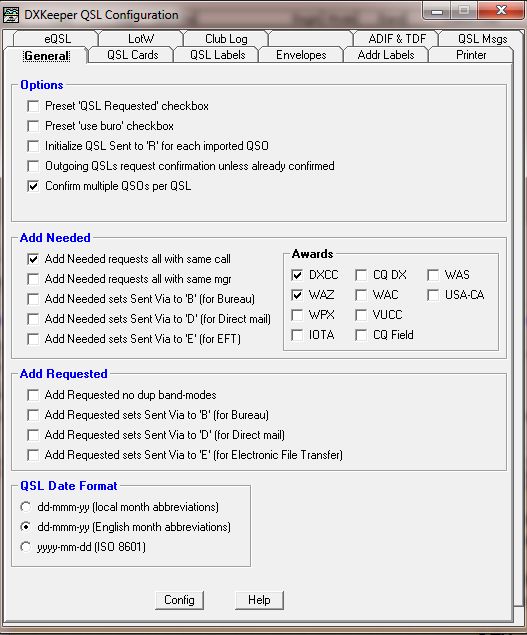This screenshot has width=527, height=635.
Task: Open the Club Log tab
Action: 226,38
